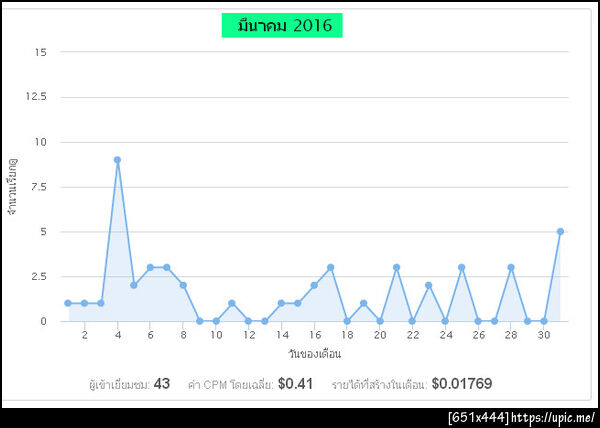Click the data point for day 20
Viewport: 600px width, 428px height.
pos(380,321)
